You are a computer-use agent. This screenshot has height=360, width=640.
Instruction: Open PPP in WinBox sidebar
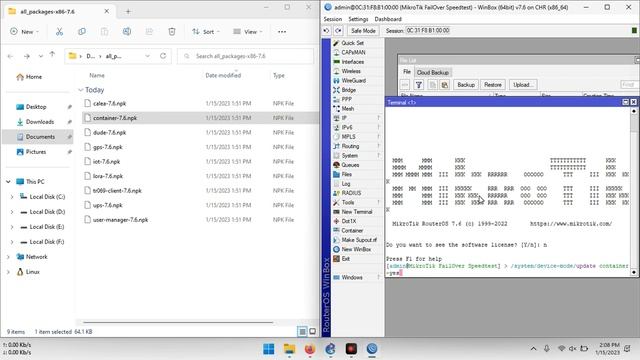[x=346, y=99]
